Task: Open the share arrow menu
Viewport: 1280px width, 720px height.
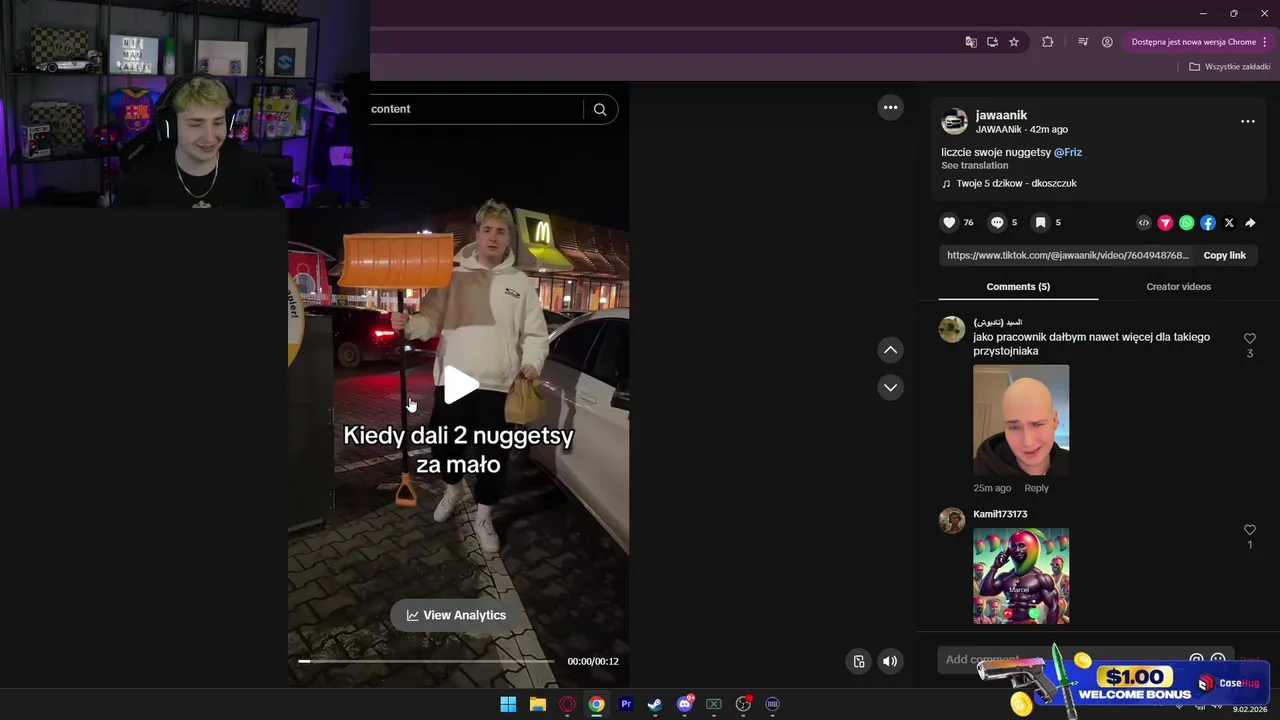Action: coord(1250,223)
